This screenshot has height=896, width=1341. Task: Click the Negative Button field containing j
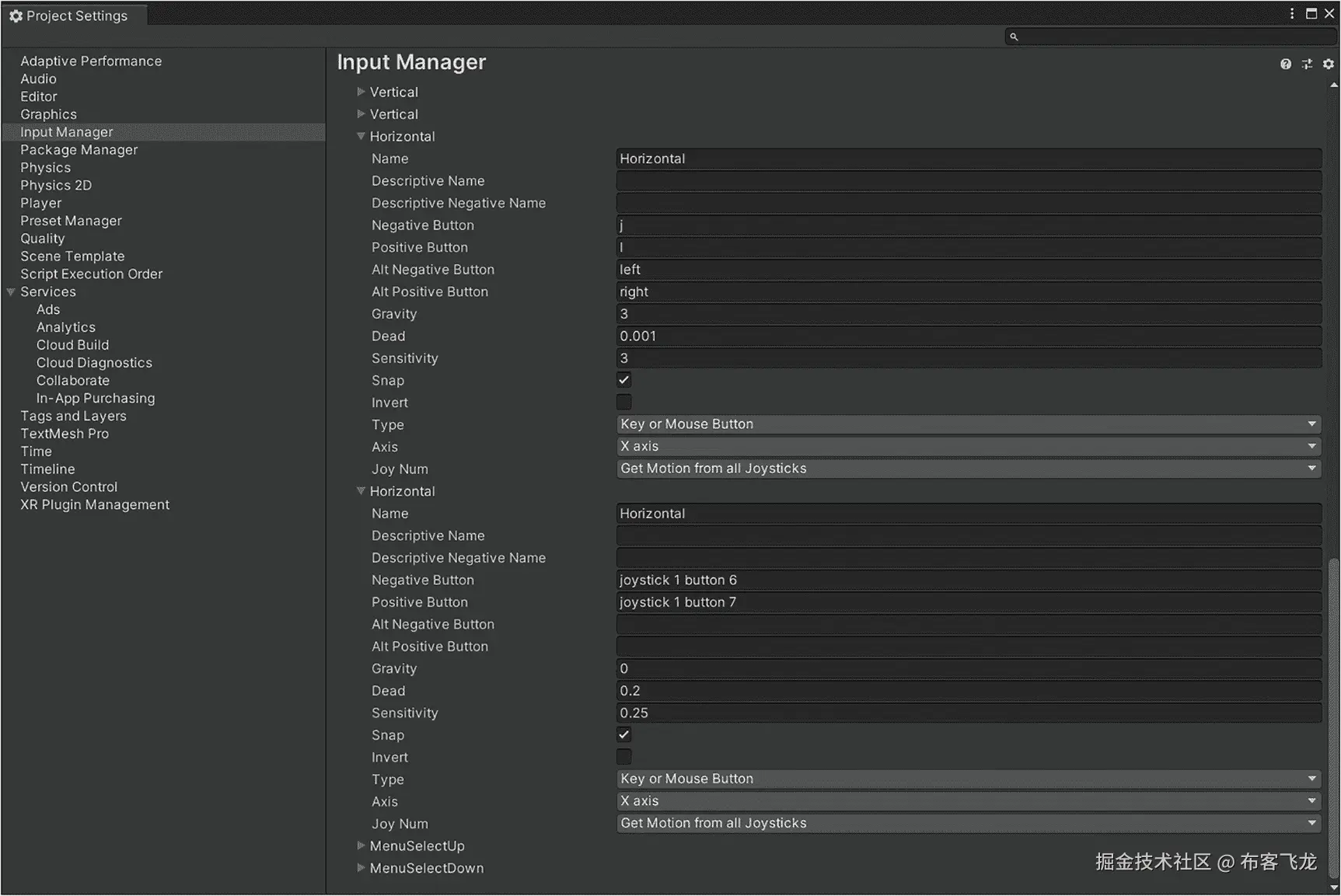click(x=968, y=225)
